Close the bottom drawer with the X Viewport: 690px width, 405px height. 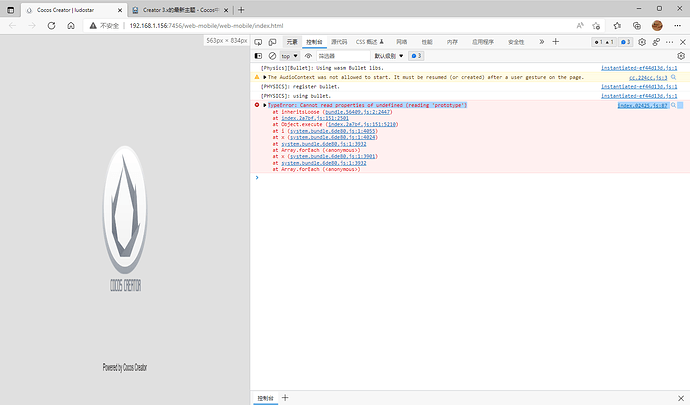681,398
